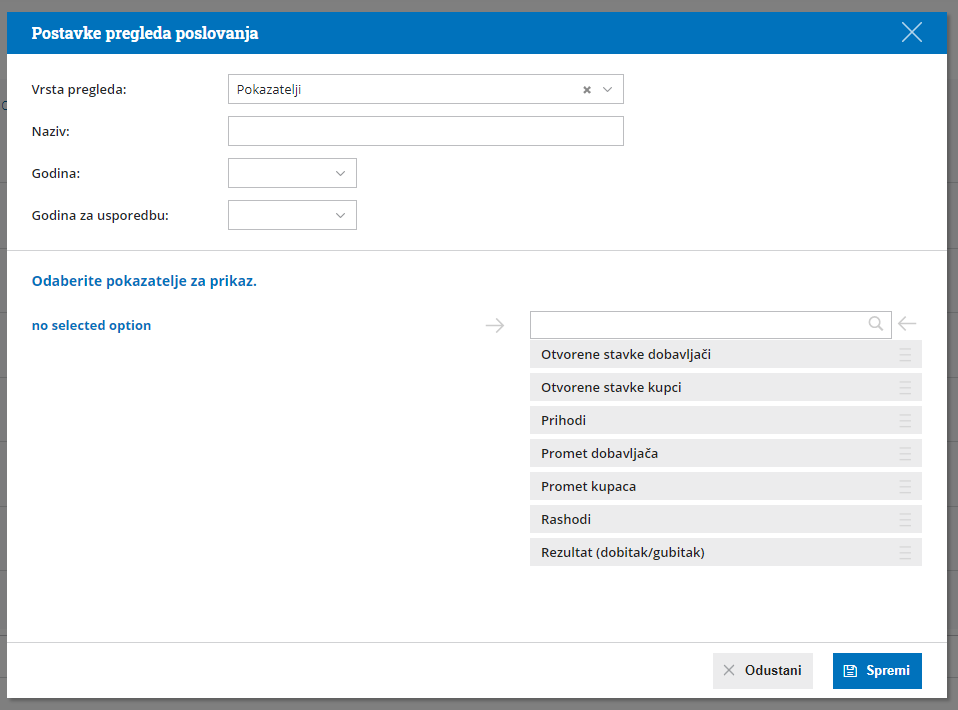
Task: Select the Otvorene stavke dobavljači indicator
Action: pos(626,355)
